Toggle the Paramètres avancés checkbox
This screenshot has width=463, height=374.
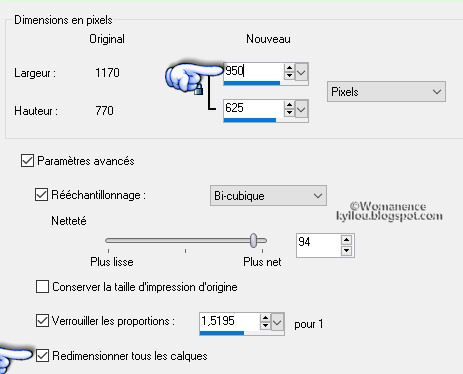[x=27, y=160]
